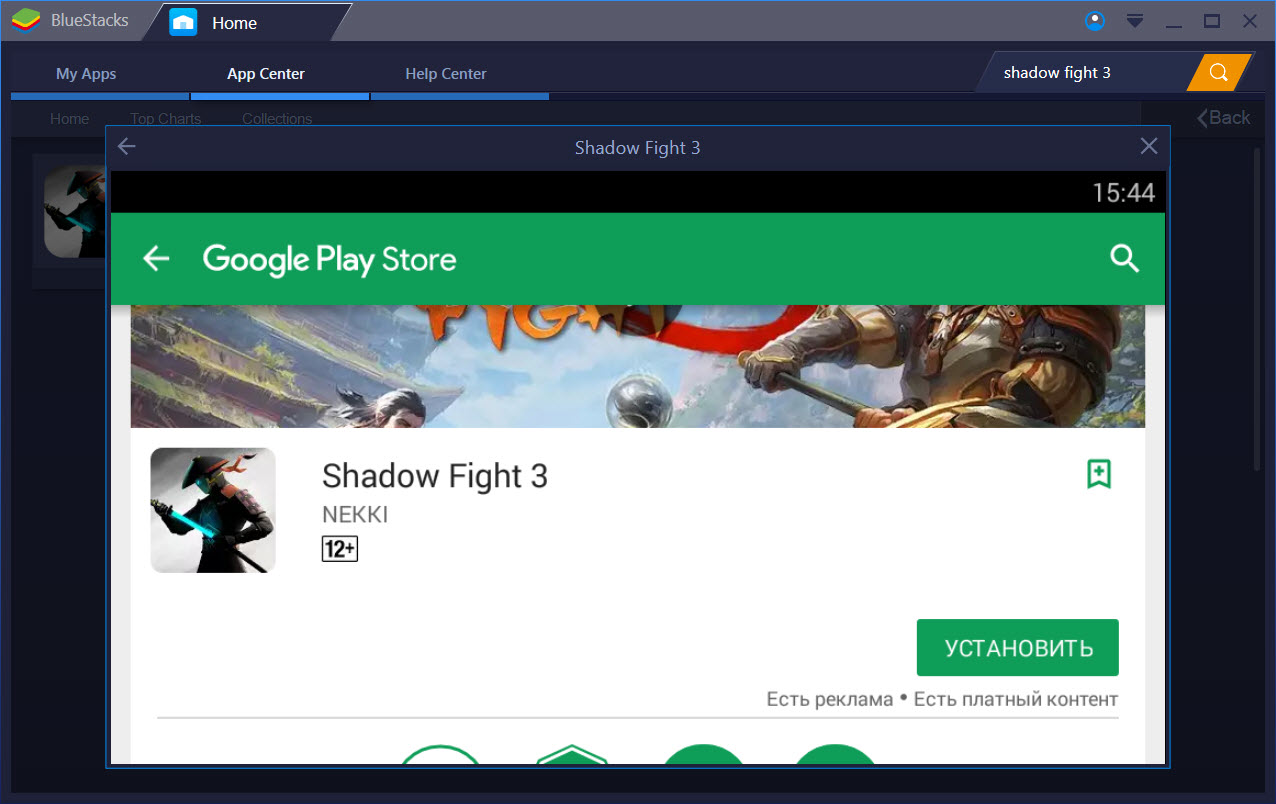This screenshot has height=804, width=1276.
Task: Click the Shadow Fight 3 app title text
Action: [x=435, y=476]
